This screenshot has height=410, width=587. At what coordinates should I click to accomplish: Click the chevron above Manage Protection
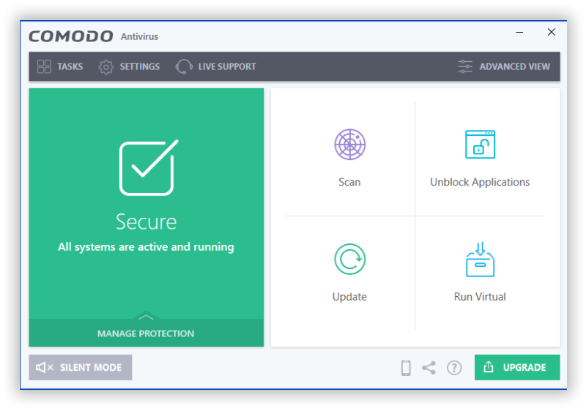click(146, 317)
